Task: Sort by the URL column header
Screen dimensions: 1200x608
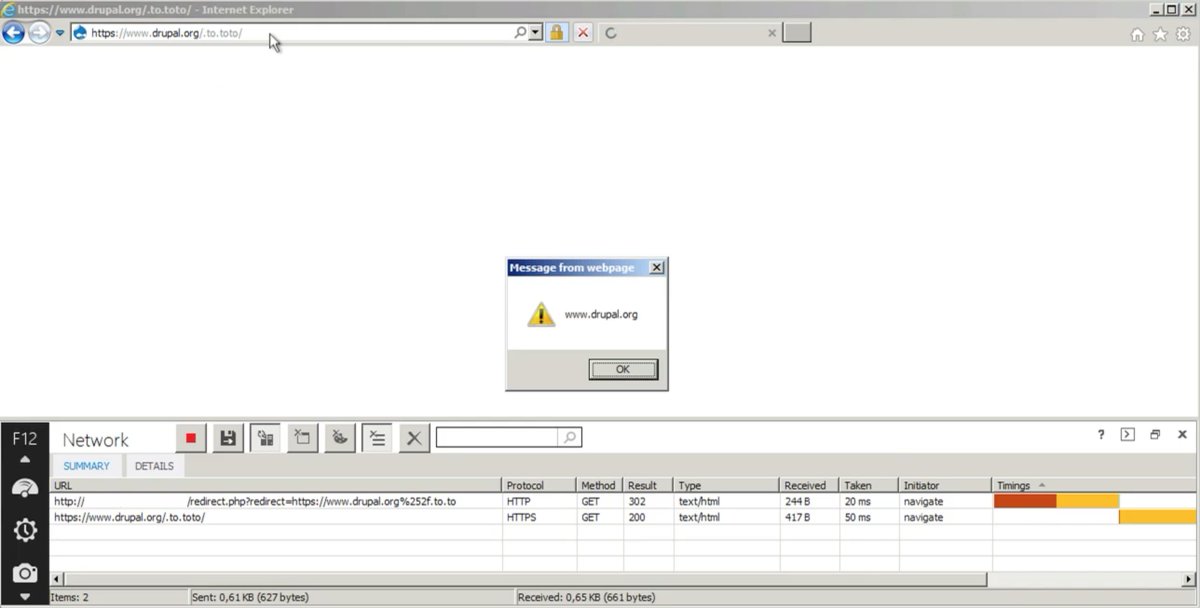Action: click(x=276, y=485)
